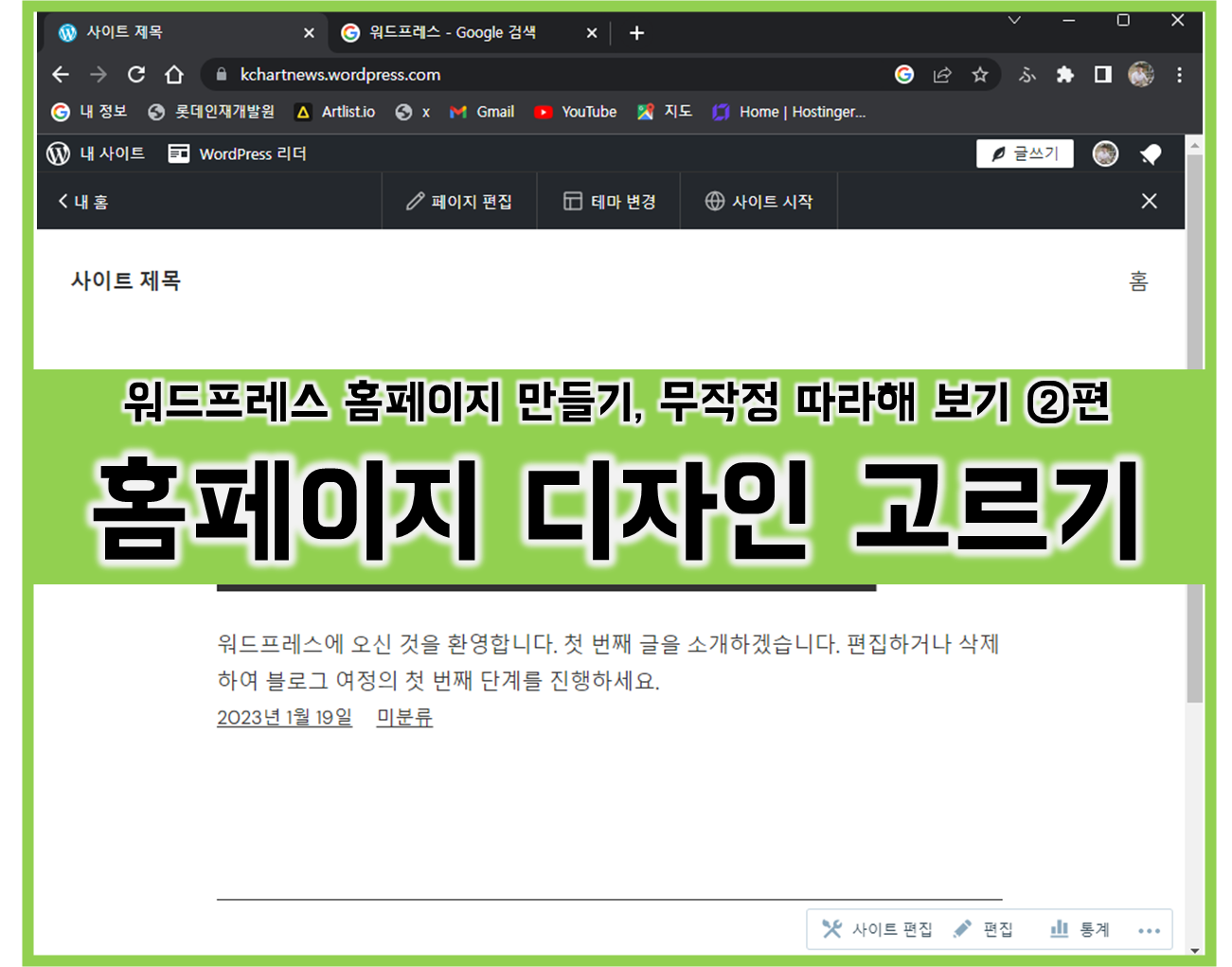Viewport: 1232px width, 967px height.
Task: Close the site preview toolbar
Action: click(x=1149, y=201)
